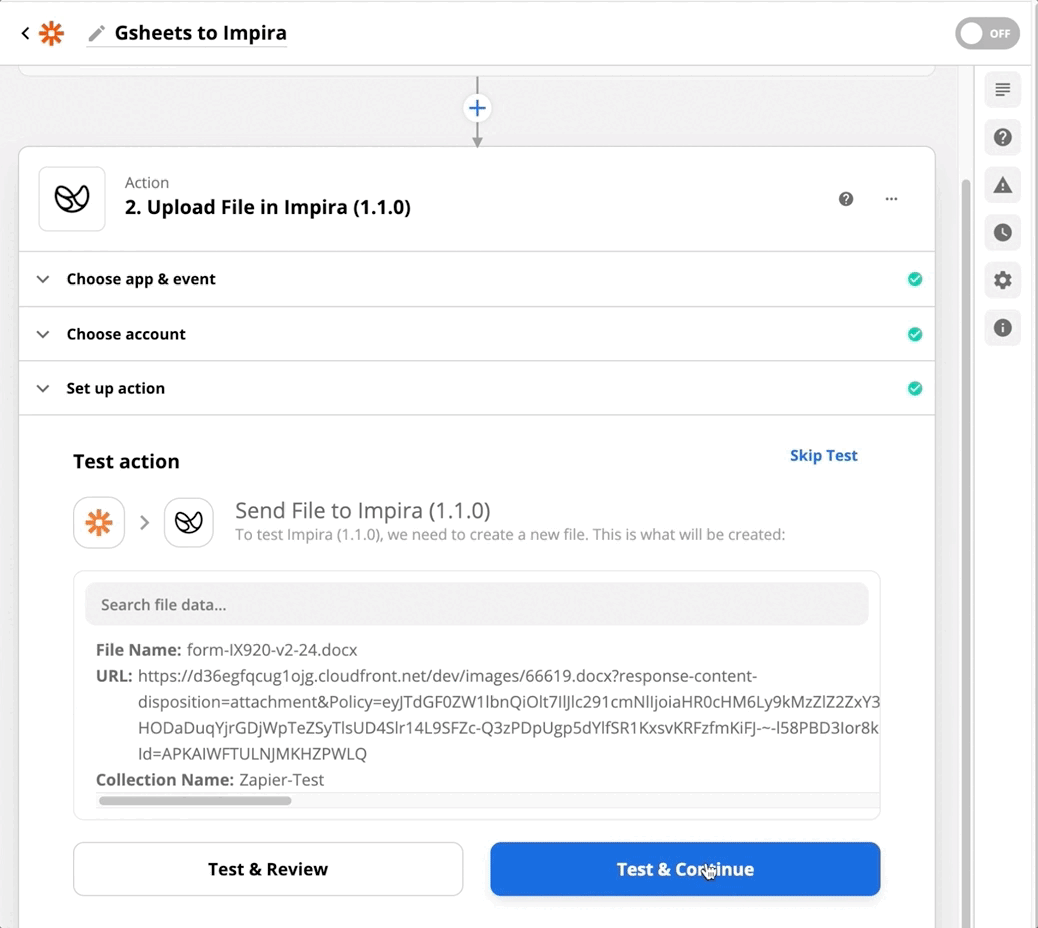This screenshot has height=928, width=1038.
Task: Open the help question mark in sidebar
Action: tap(1002, 137)
